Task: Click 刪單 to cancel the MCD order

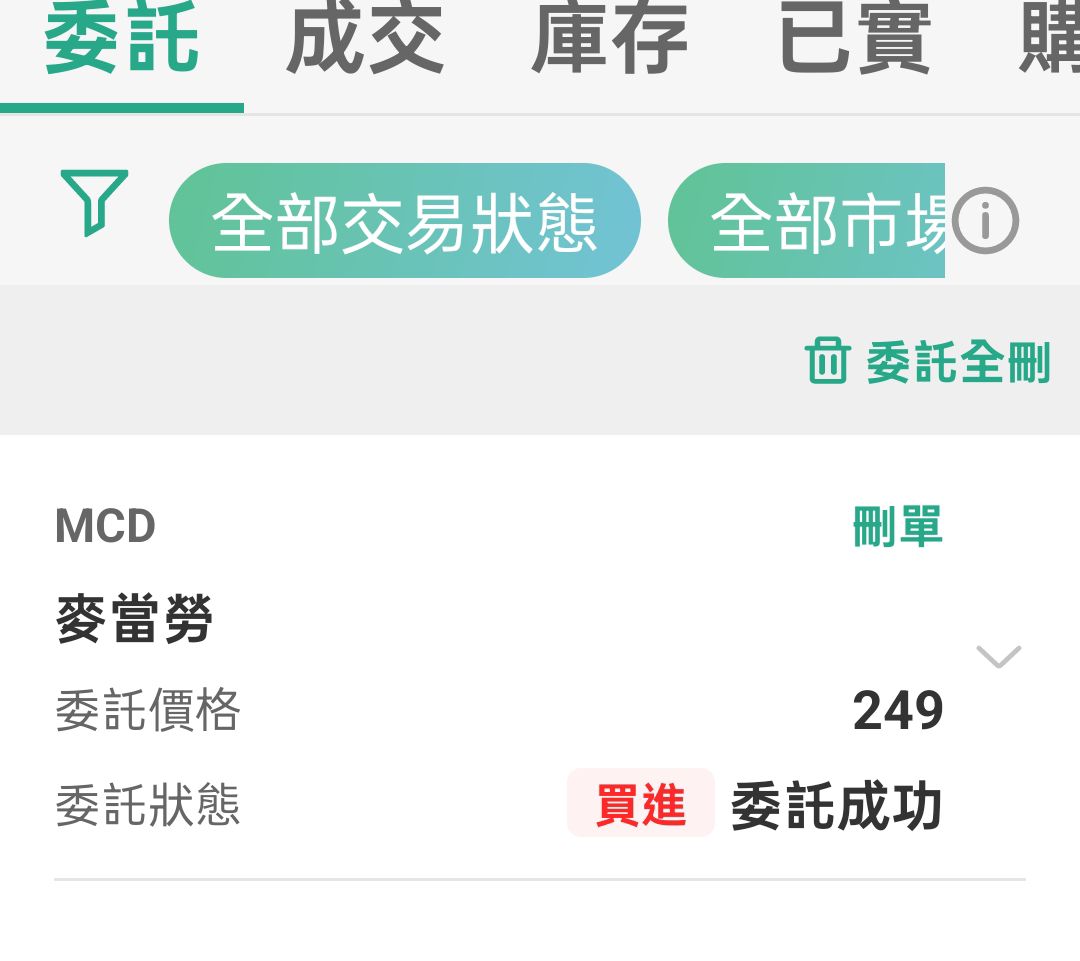Action: click(897, 526)
